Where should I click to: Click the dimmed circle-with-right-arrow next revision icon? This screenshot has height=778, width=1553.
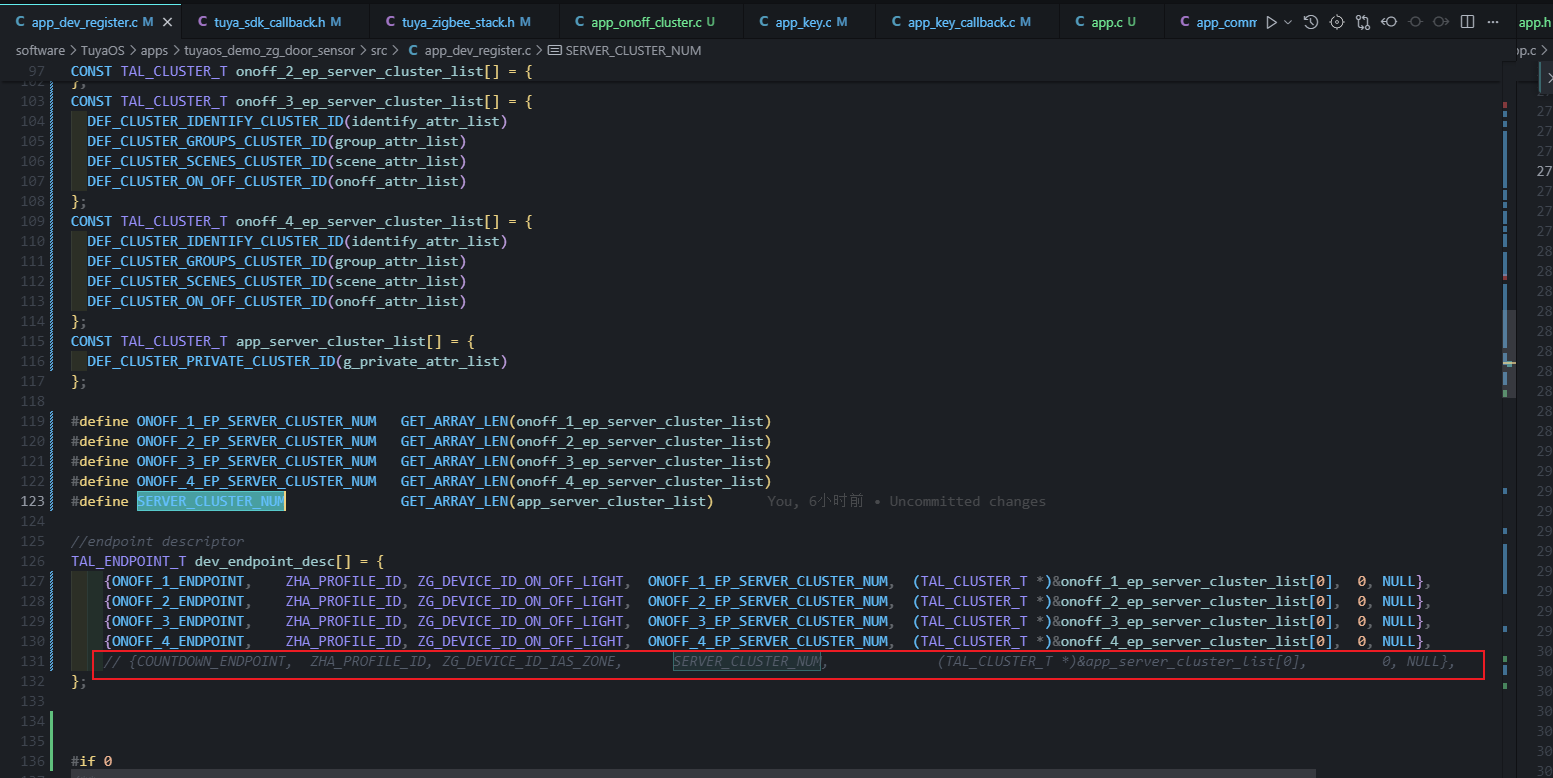(1441, 22)
